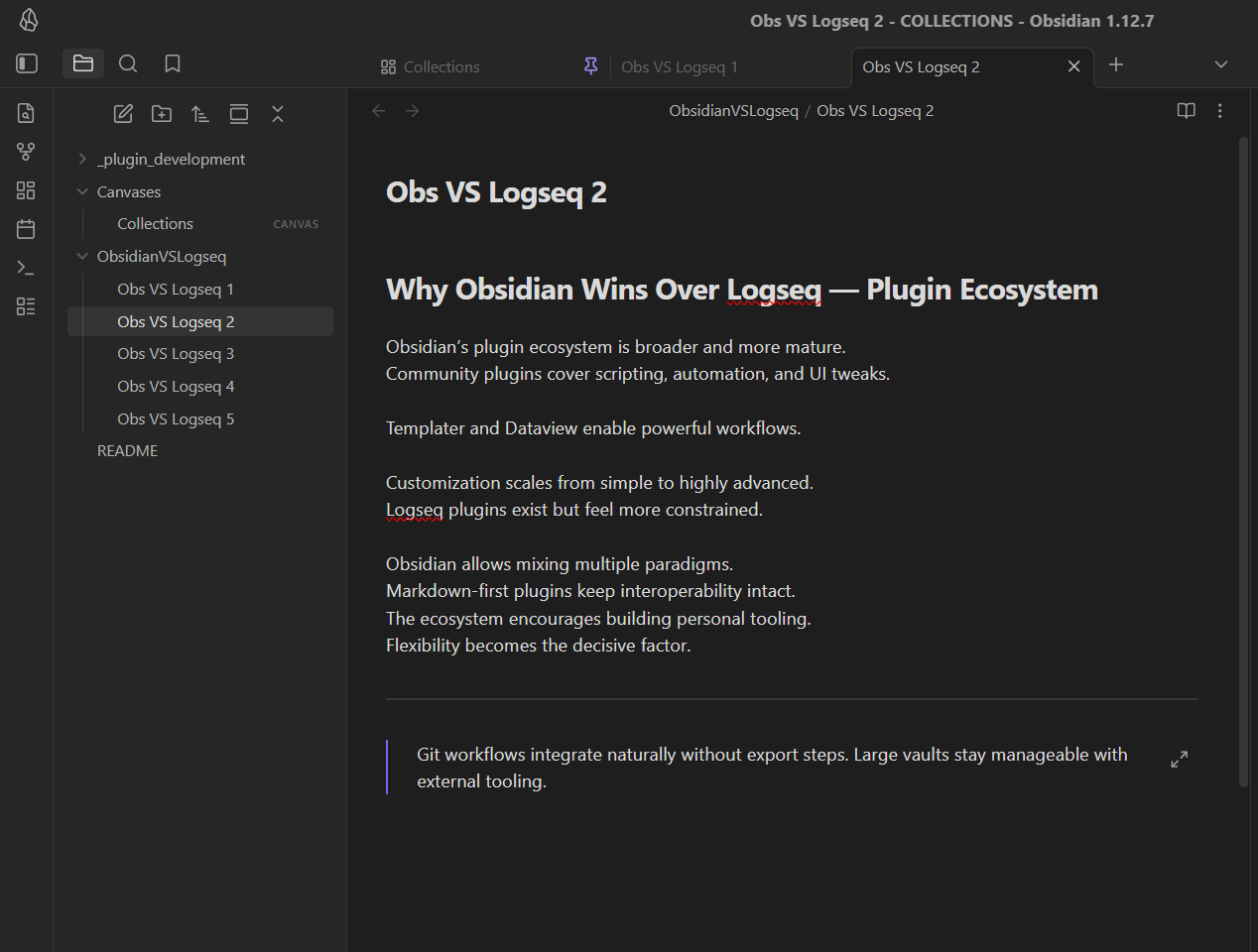Open the quick switcher ribbon icon
This screenshot has height=952, width=1258.
(x=26, y=113)
